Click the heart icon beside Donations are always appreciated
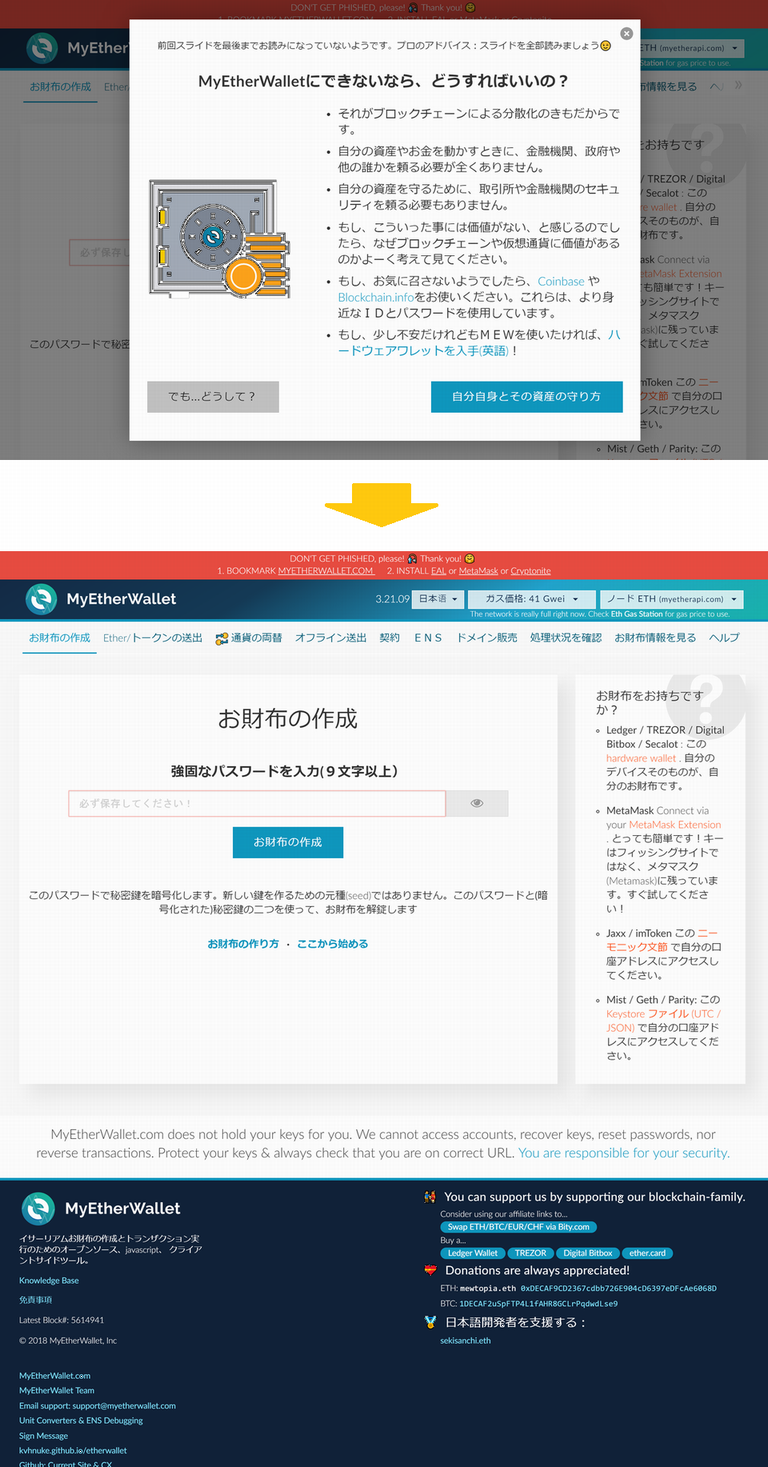The width and height of the screenshot is (768, 1467). [430, 1270]
